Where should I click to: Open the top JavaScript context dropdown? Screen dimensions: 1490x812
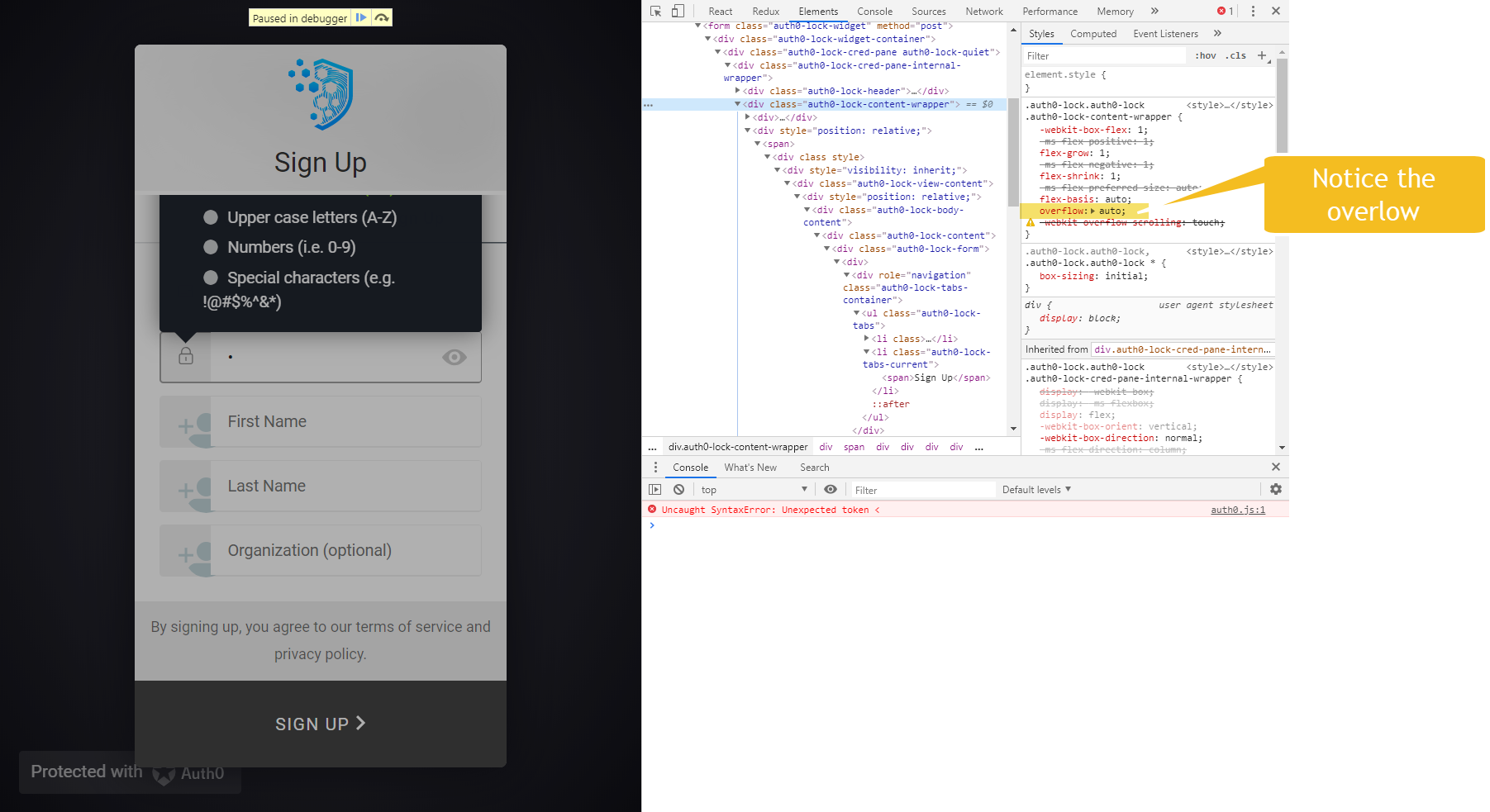[x=754, y=489]
